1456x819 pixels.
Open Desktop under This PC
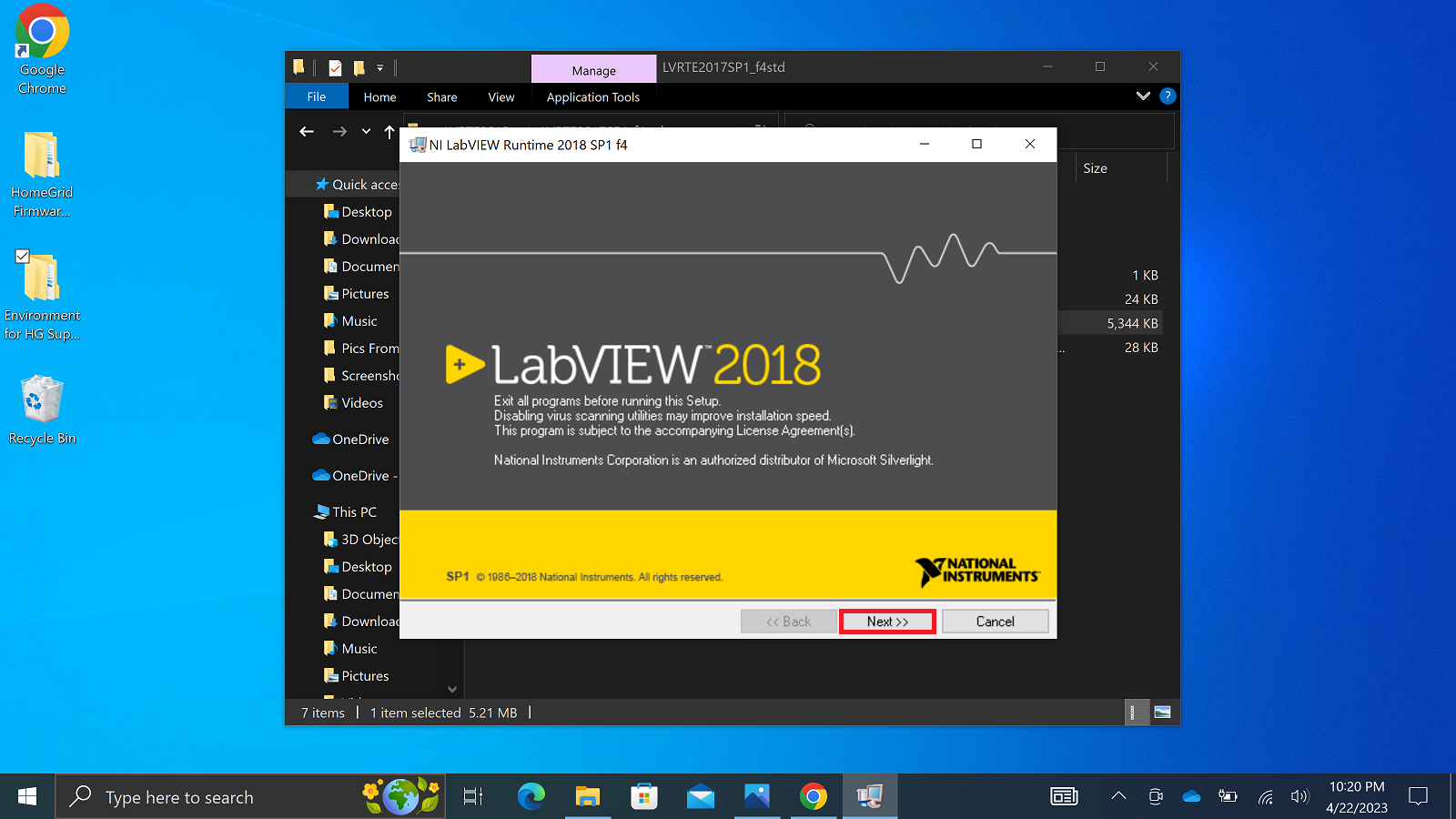pyautogui.click(x=358, y=567)
